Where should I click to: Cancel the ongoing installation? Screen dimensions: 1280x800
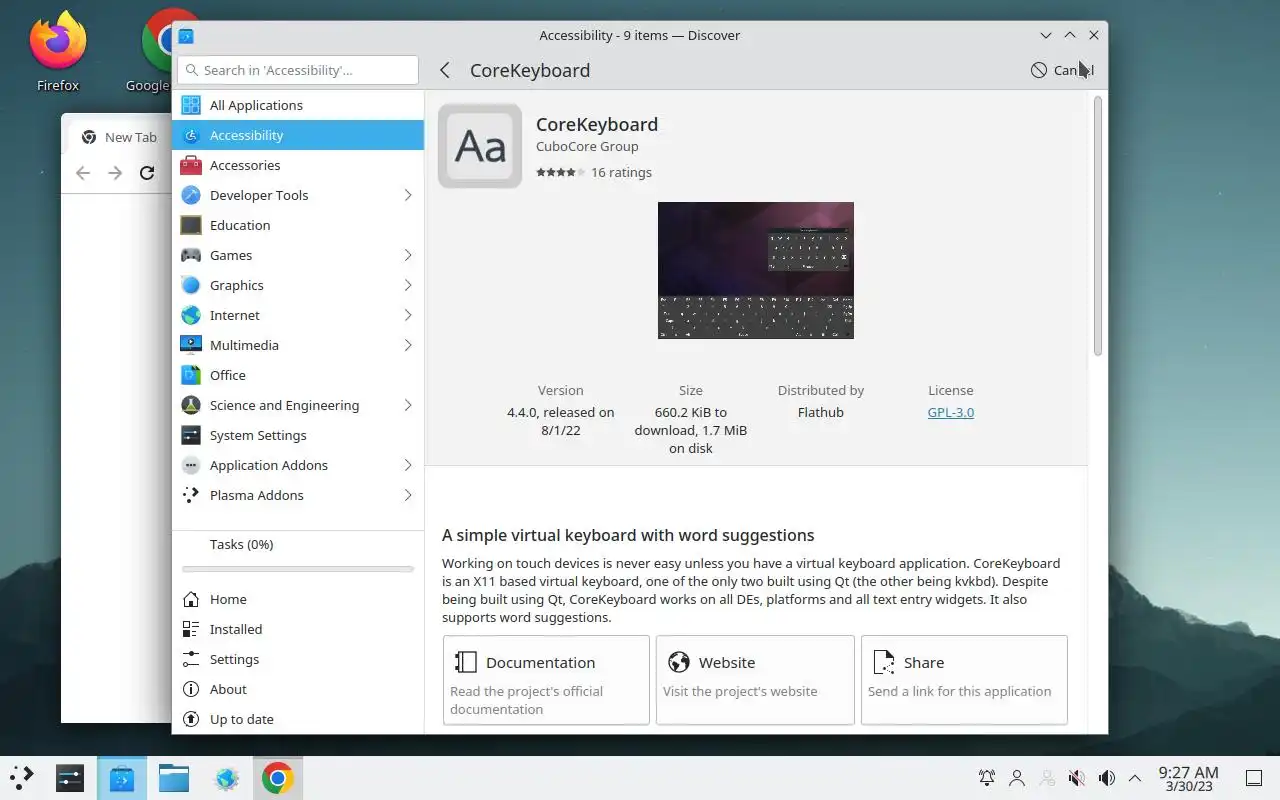pos(1062,70)
